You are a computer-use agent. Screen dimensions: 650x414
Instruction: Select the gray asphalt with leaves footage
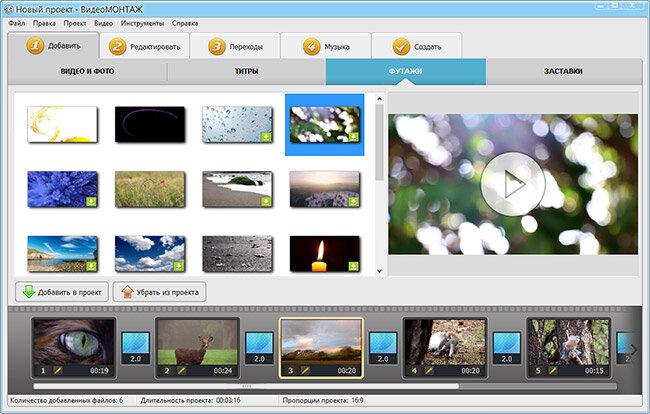pyautogui.click(x=237, y=254)
